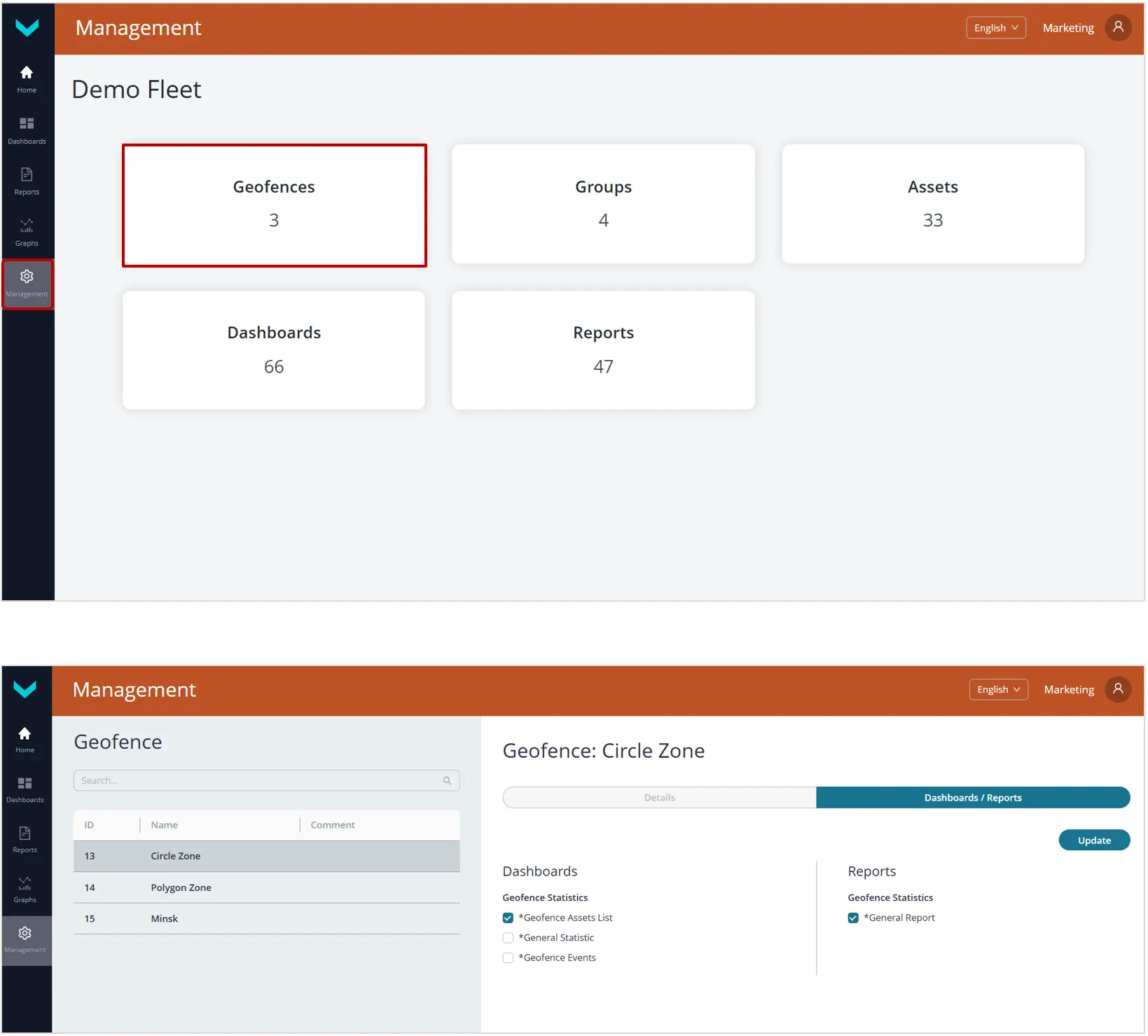Tick the *Geofence Events checkbox
The image size is (1148, 1036).
(508, 958)
